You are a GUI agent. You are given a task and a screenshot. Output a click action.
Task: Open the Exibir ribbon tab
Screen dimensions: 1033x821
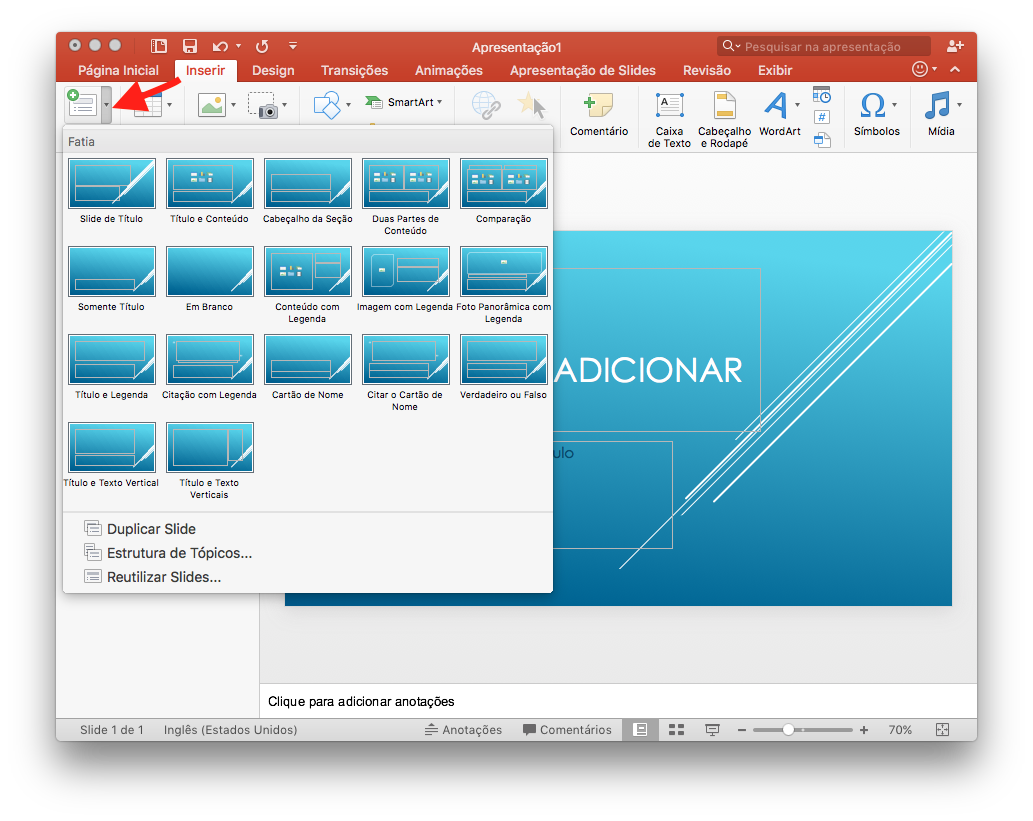774,70
